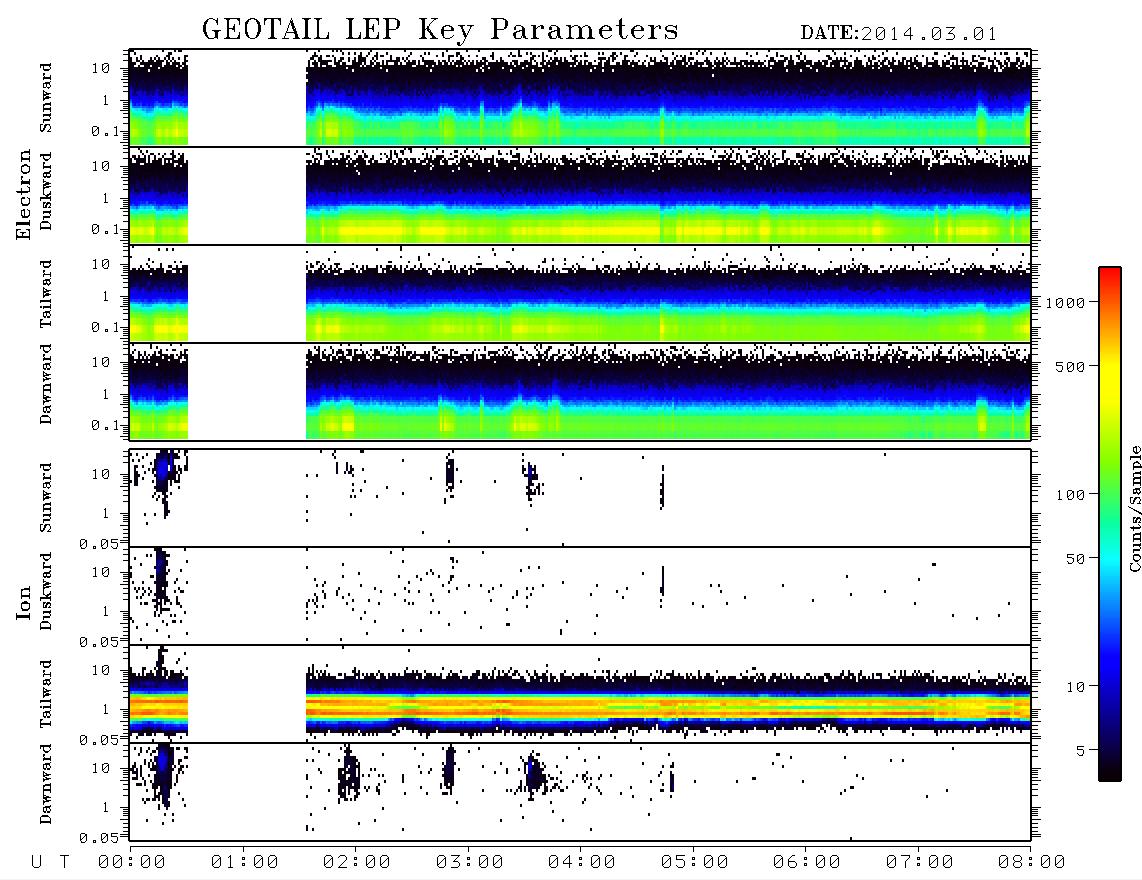The width and height of the screenshot is (1142, 880).
Task: Click the rainbow Counts/Sample color bar
Action: tap(1110, 524)
